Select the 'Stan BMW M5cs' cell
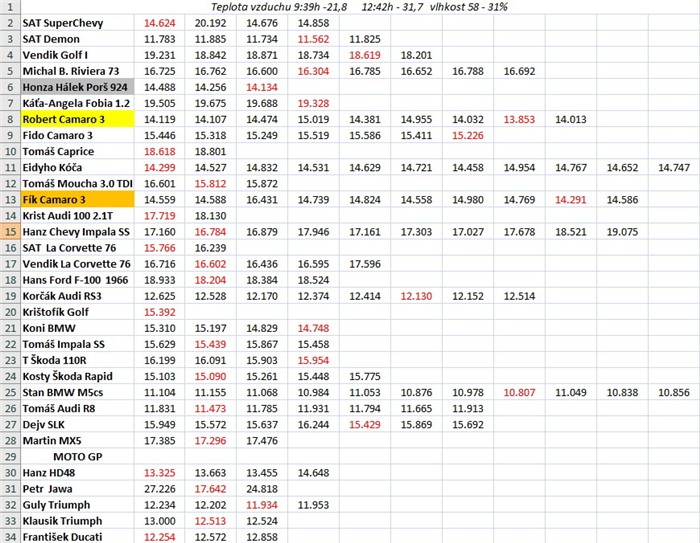This screenshot has height=543, width=700. pos(77,393)
